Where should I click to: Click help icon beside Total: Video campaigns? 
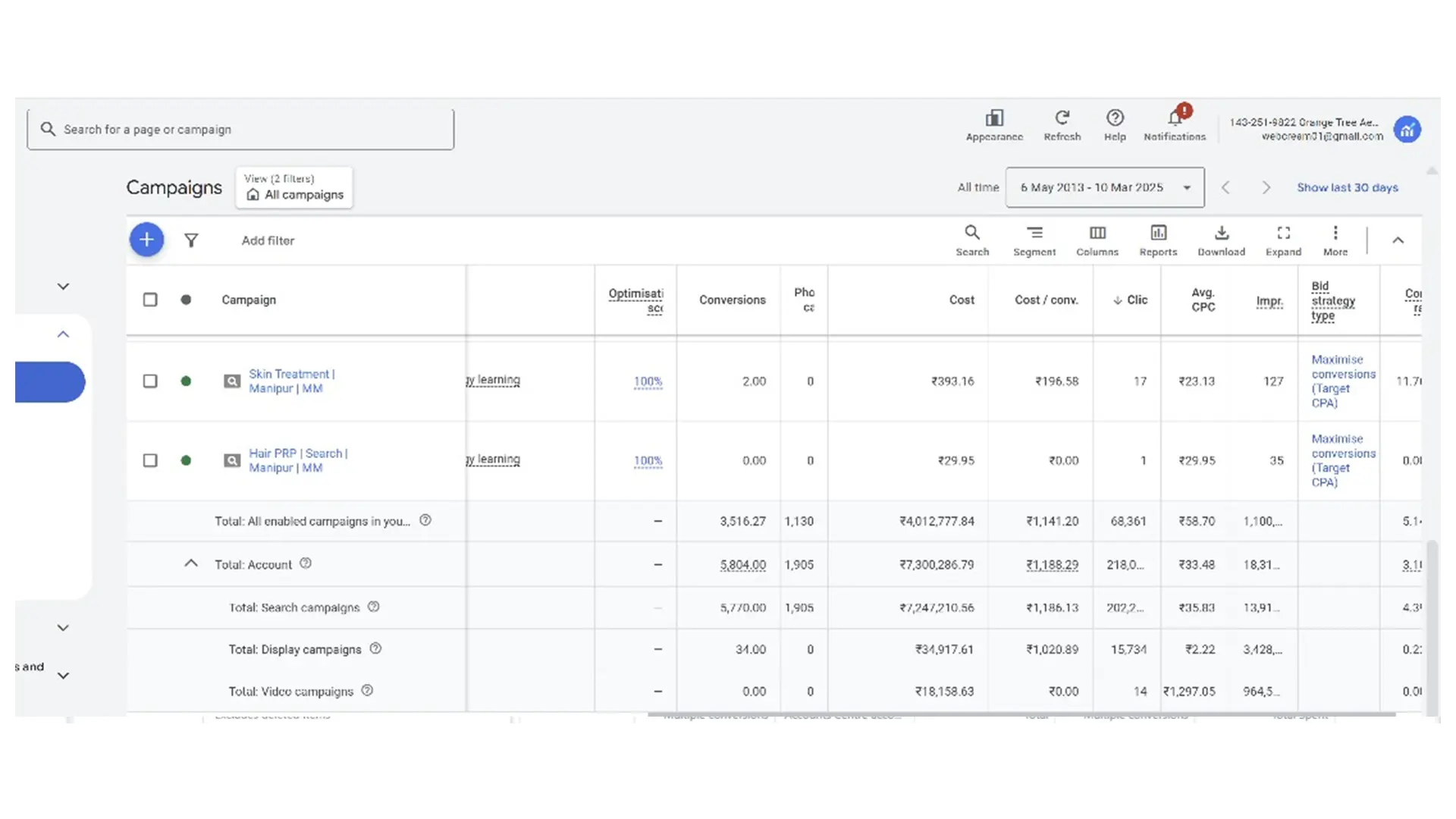click(367, 691)
